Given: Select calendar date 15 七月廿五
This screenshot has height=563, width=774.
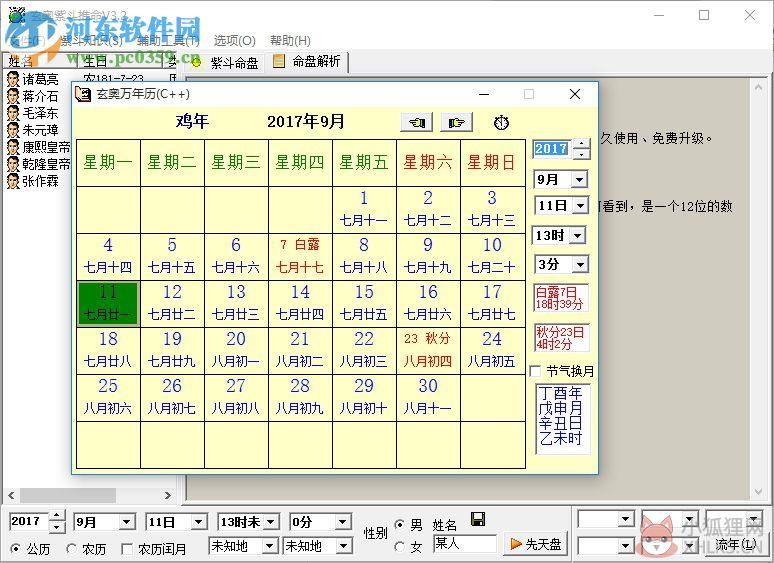Looking at the screenshot, I should point(364,303).
